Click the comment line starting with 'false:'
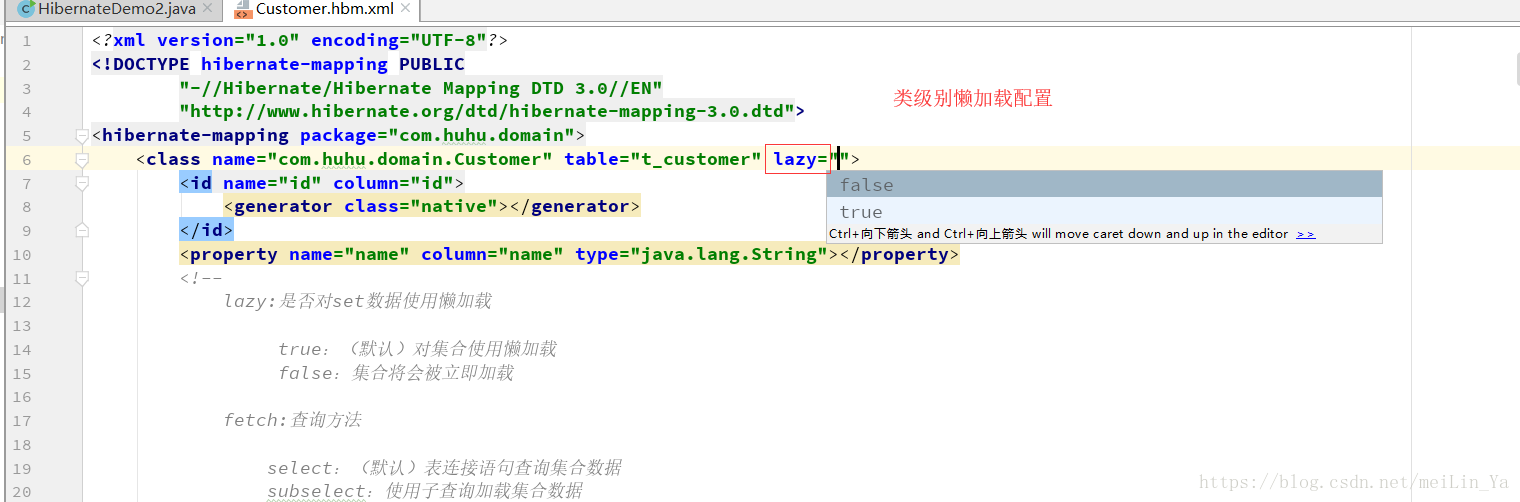 tap(396, 373)
